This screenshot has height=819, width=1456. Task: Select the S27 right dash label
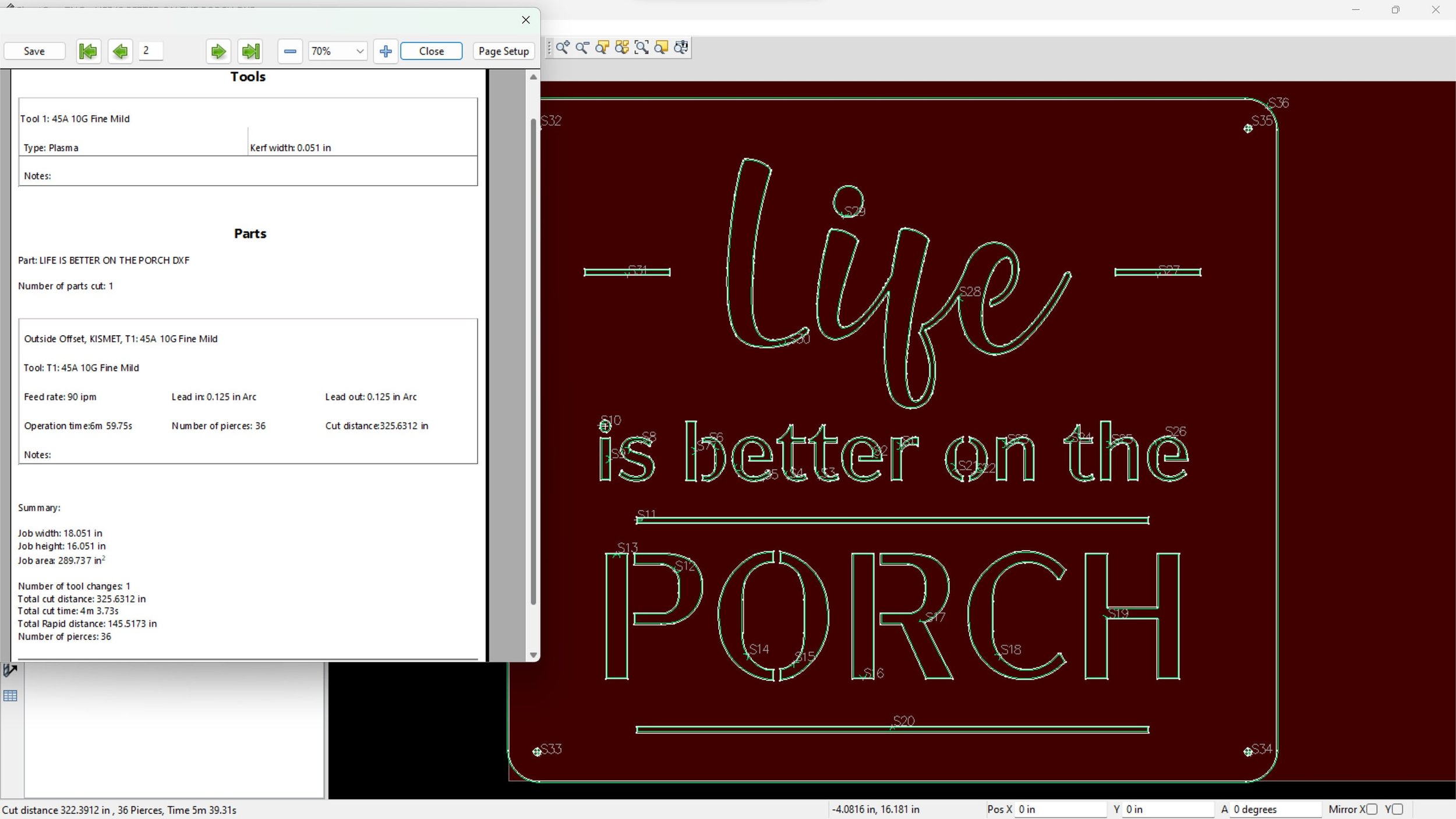[x=1169, y=270]
